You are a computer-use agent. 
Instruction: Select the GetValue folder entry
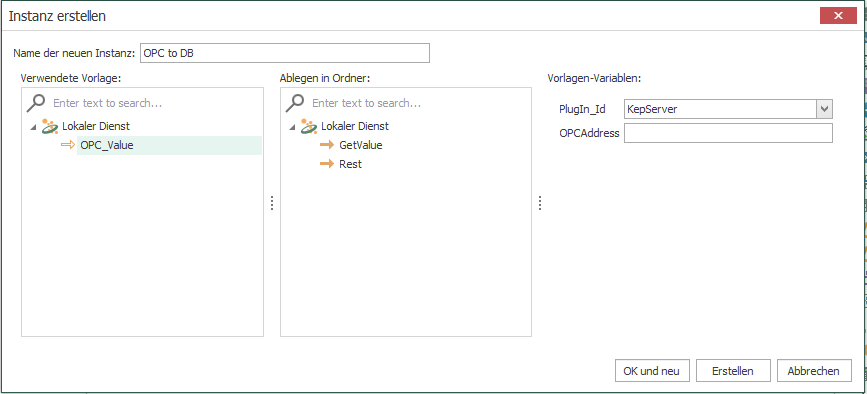pos(361,145)
